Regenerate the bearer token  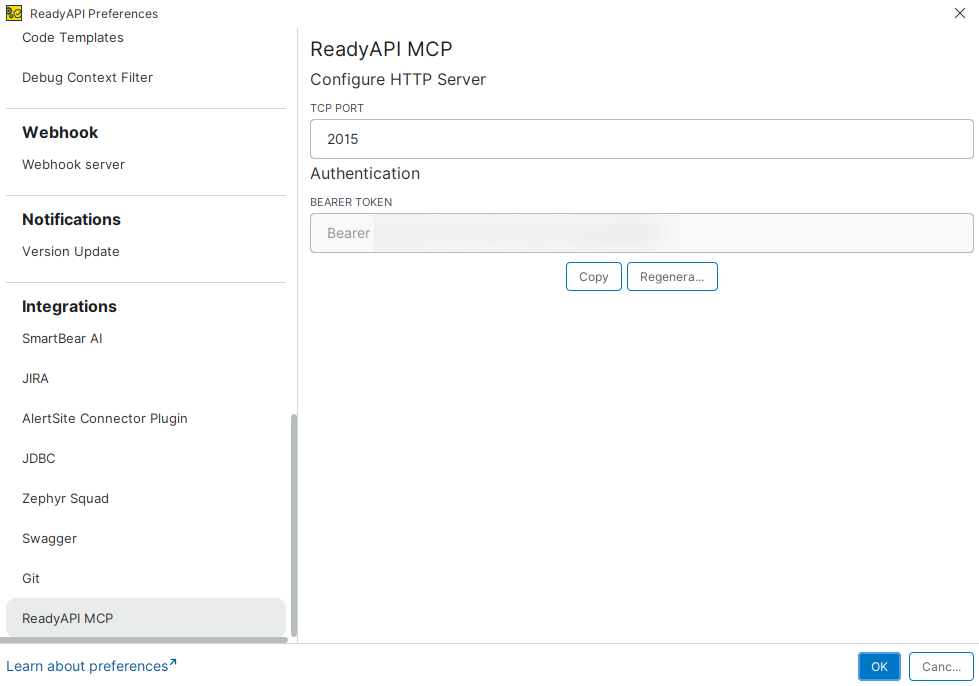tap(672, 277)
